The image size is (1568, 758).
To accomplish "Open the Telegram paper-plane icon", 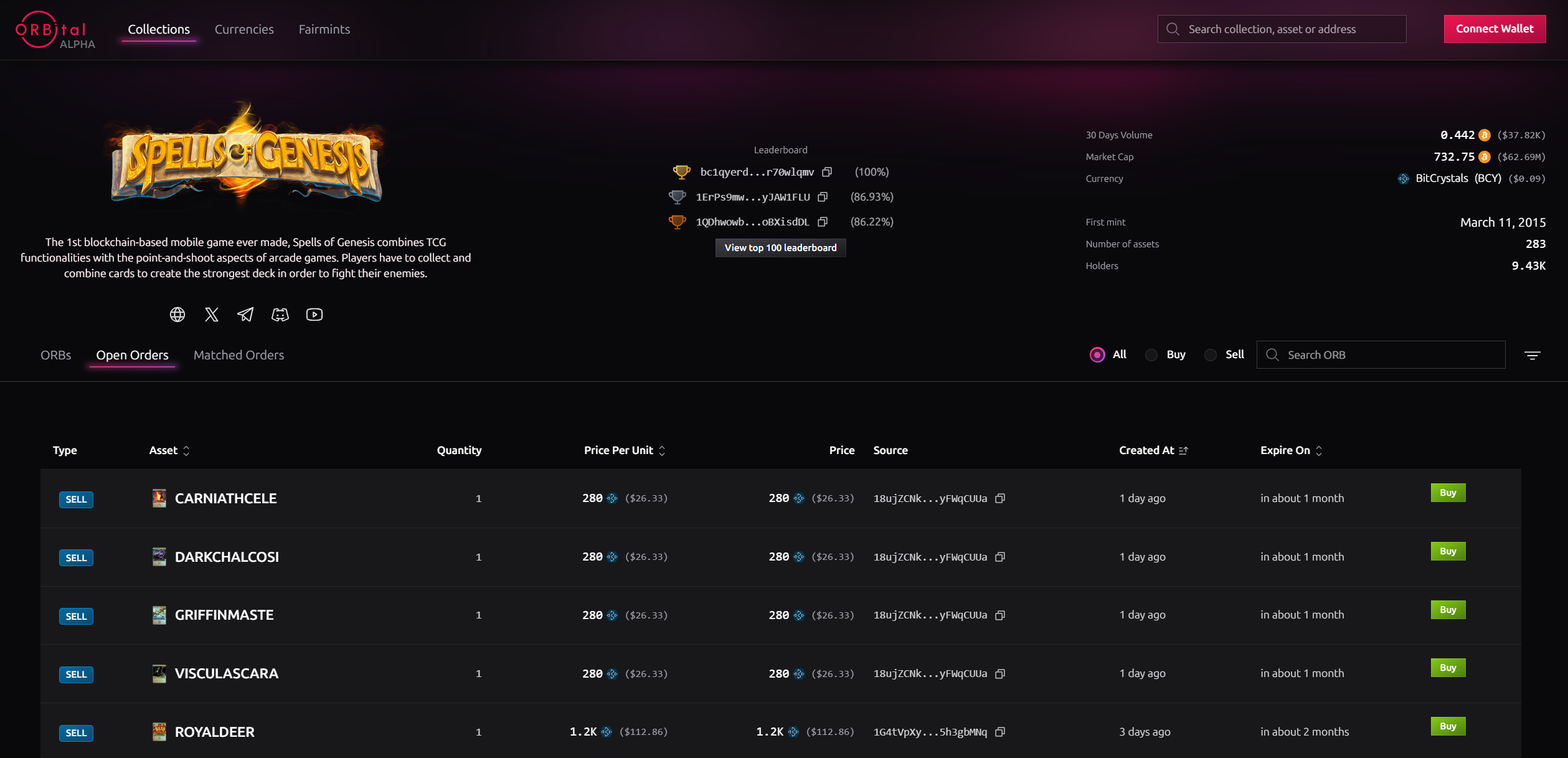I will coord(245,315).
